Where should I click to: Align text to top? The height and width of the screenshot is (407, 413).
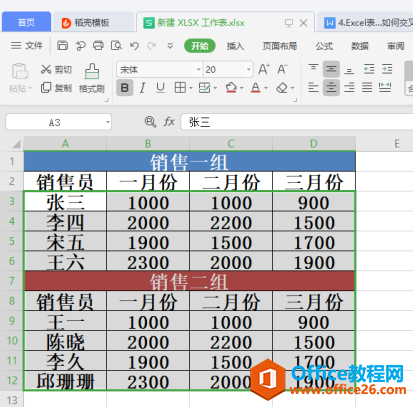pyautogui.click(x=313, y=69)
